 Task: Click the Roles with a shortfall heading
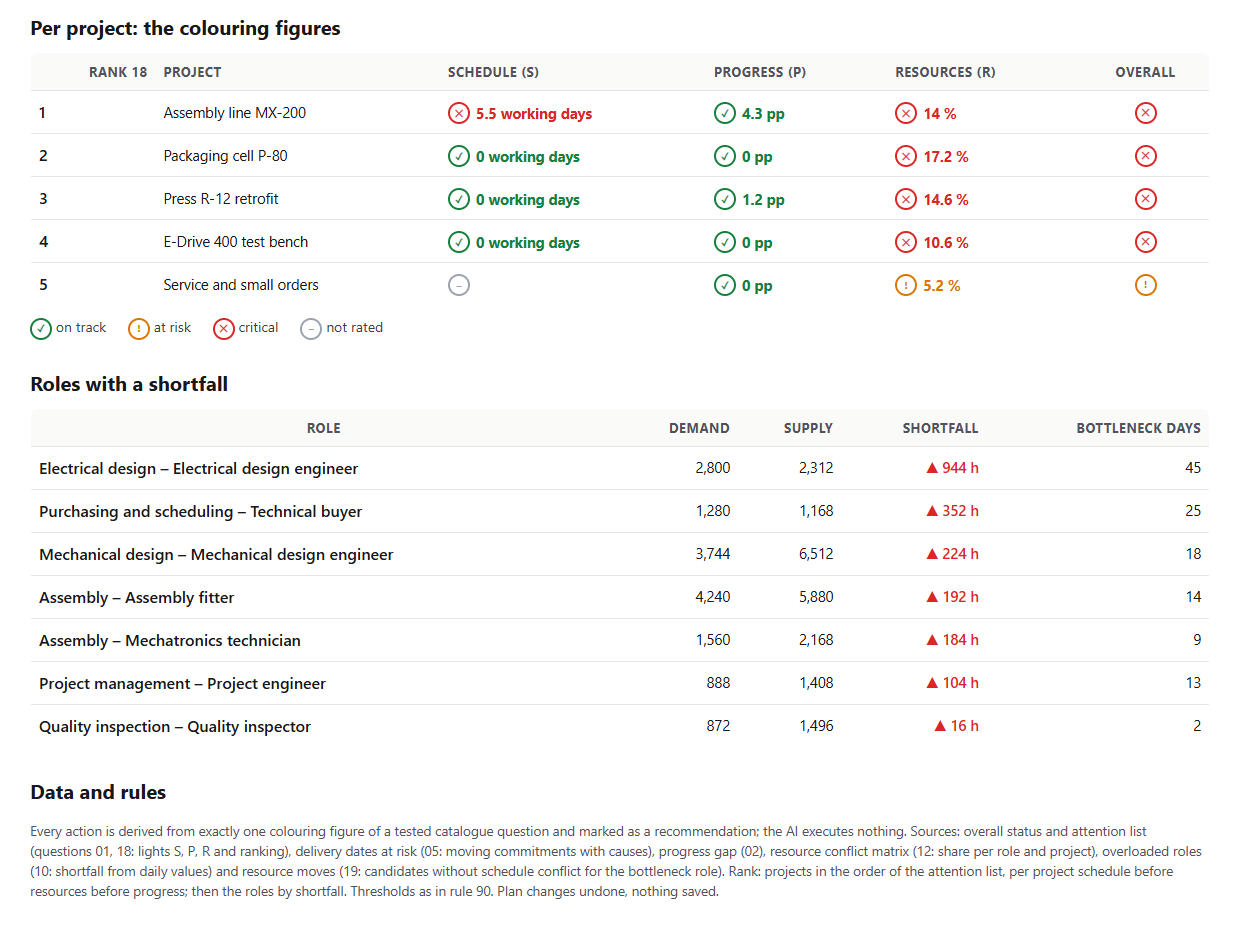pos(129,384)
